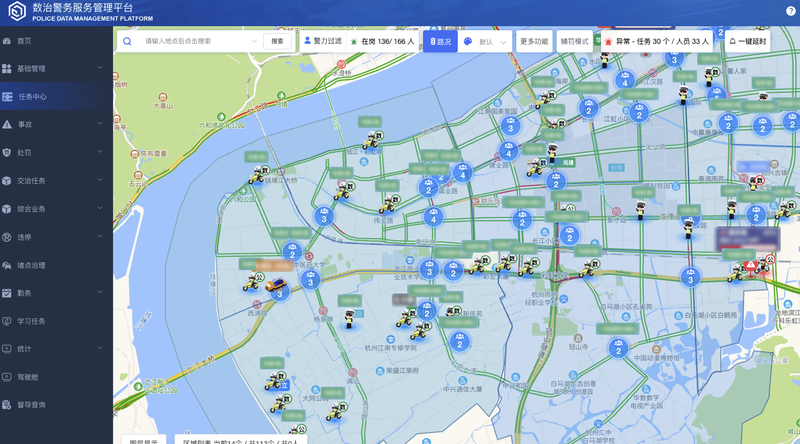The image size is (800, 444).
Task: Click the 勤务 calendar icon
Action: [7, 293]
